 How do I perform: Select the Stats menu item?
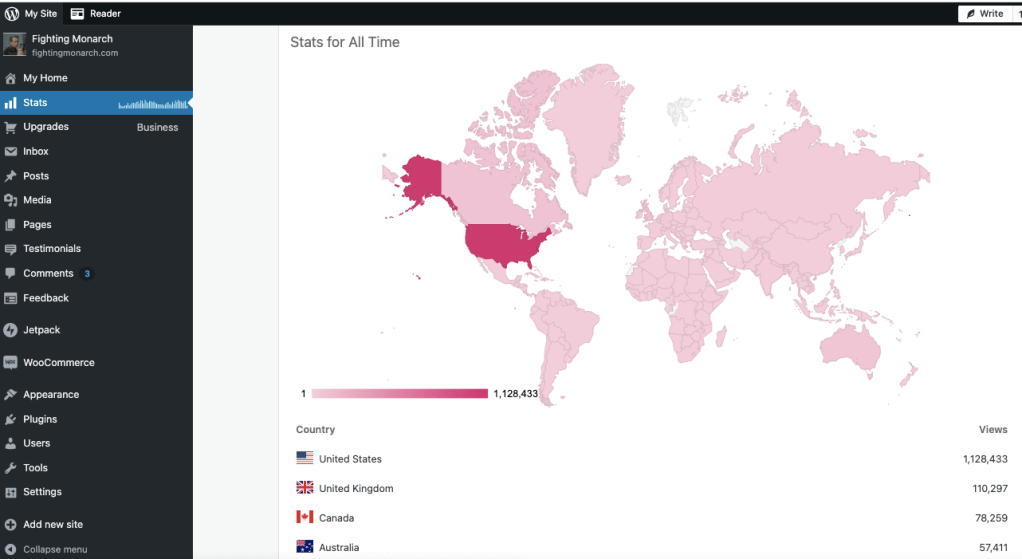35,103
